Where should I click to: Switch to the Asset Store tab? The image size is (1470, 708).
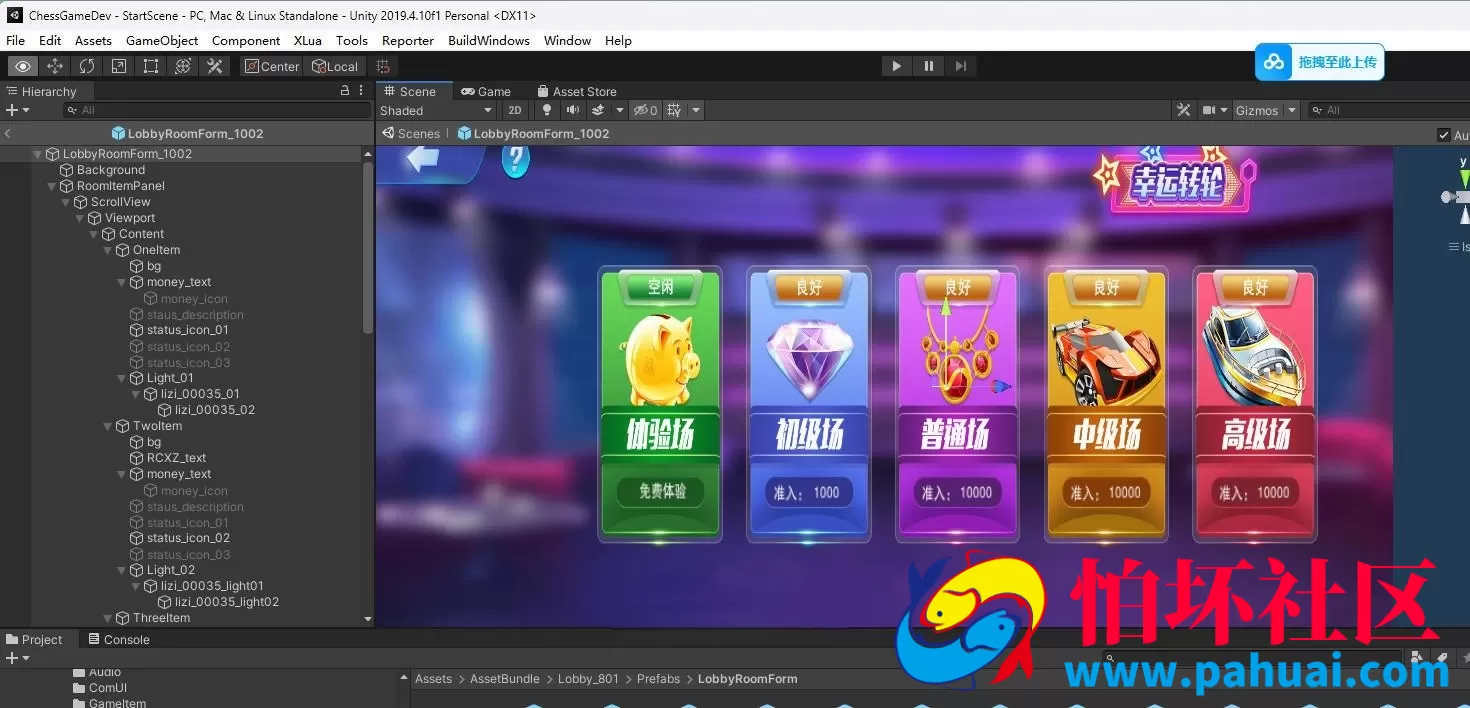(577, 91)
